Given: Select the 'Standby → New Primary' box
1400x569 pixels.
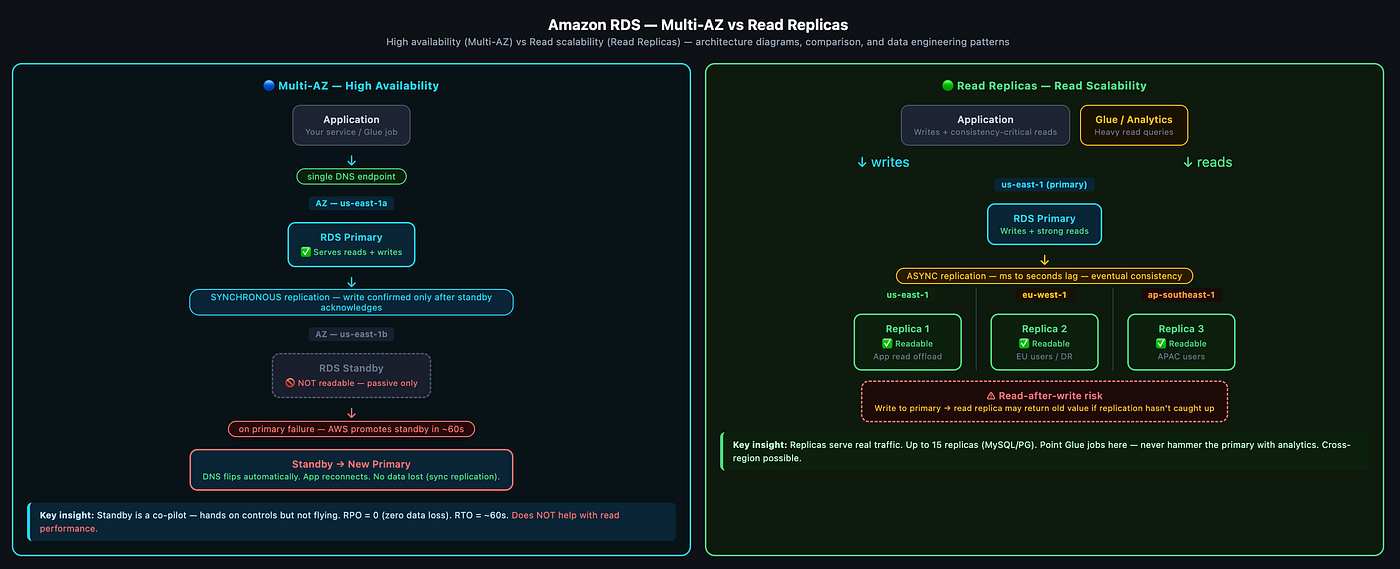Looking at the screenshot, I should point(351,470).
